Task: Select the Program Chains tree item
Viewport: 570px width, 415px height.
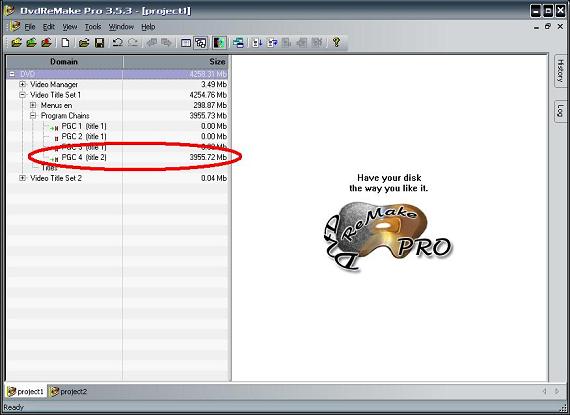Action: click(x=65, y=116)
